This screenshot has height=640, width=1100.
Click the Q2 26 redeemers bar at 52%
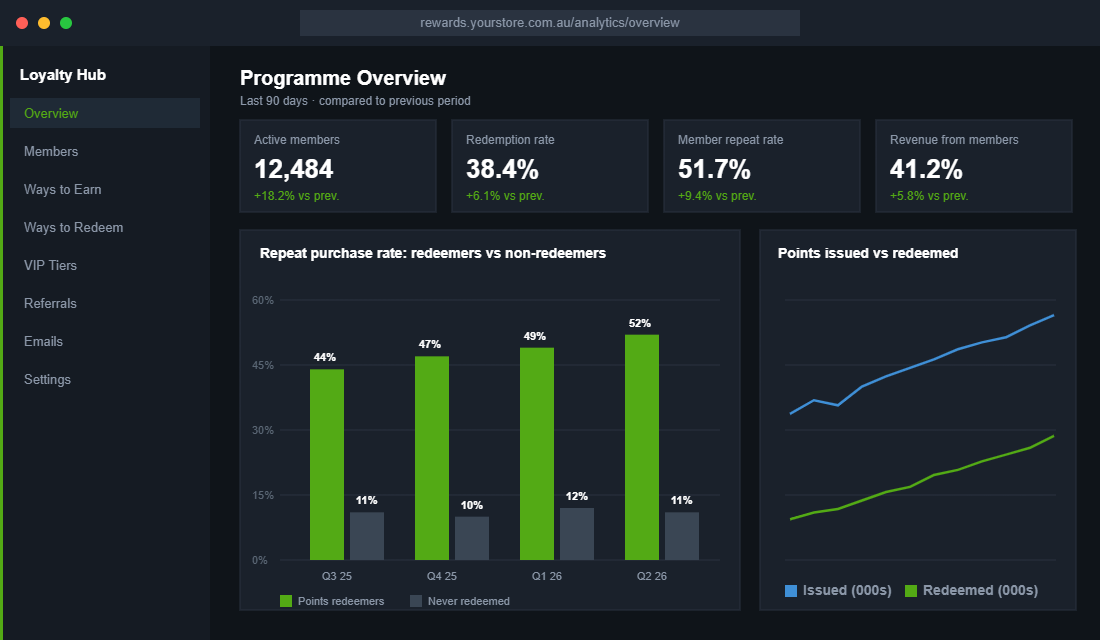point(642,447)
